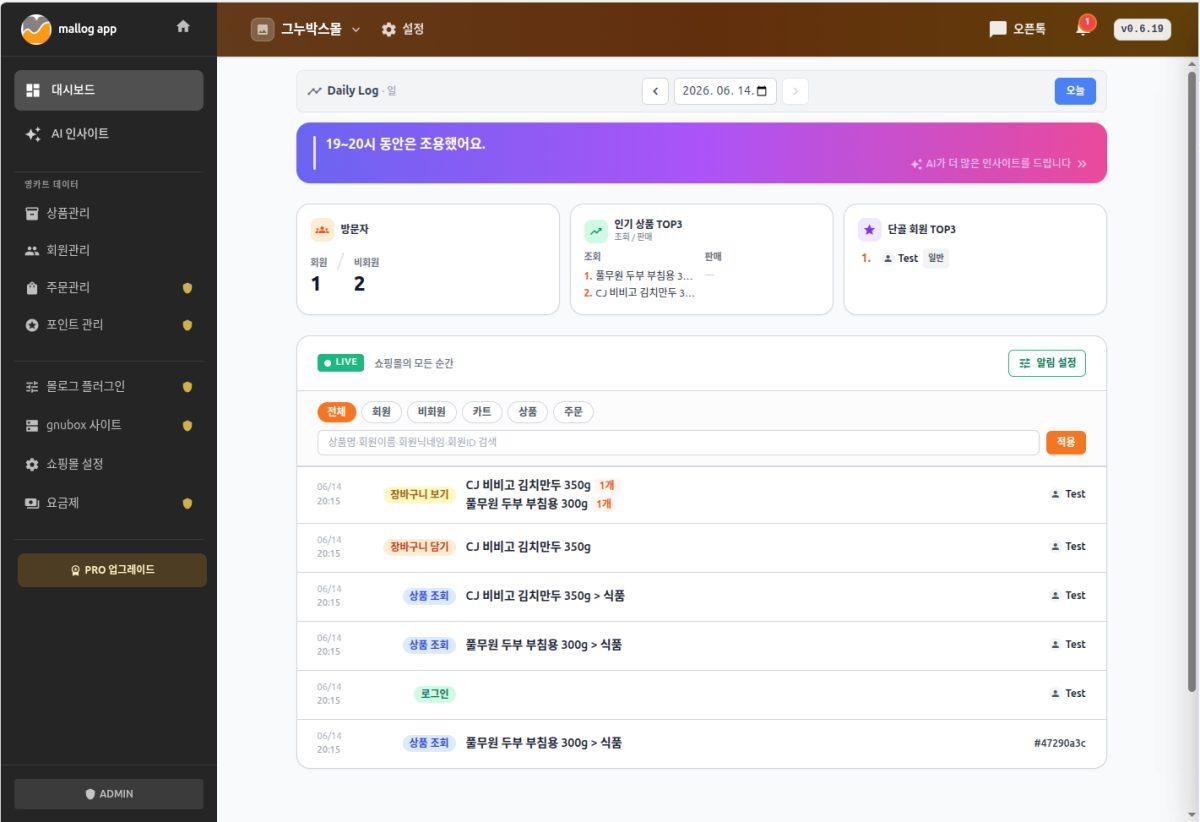
Task: Click visitor ID #47290a3c
Action: coord(1060,743)
